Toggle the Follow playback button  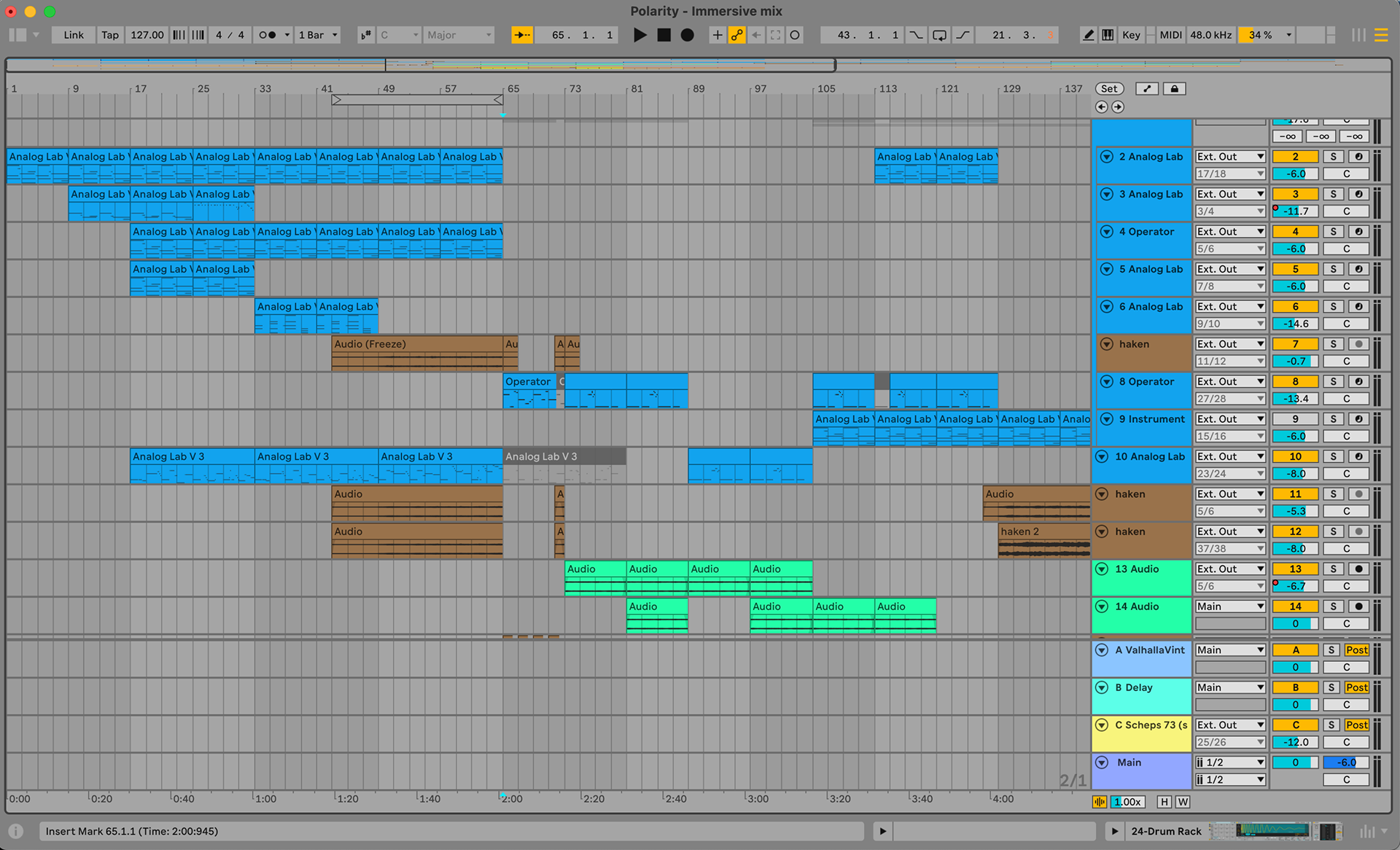[522, 35]
